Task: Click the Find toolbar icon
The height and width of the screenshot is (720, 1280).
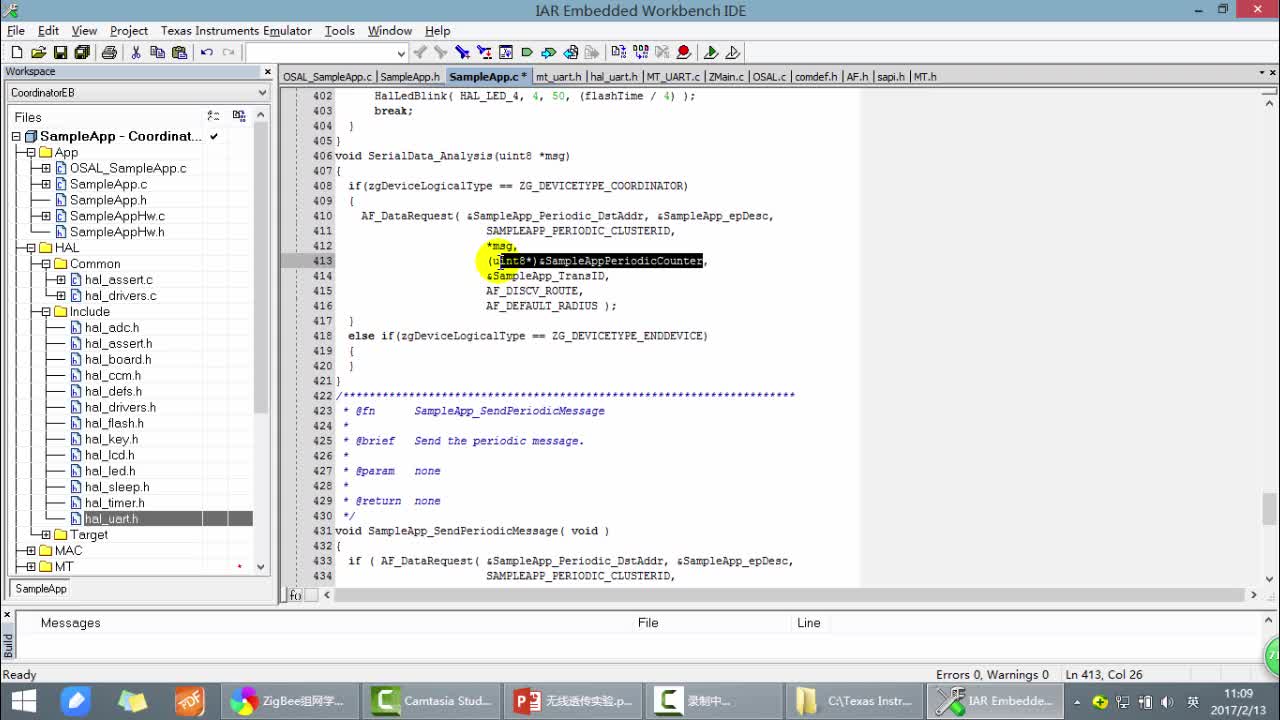Action: [462, 52]
